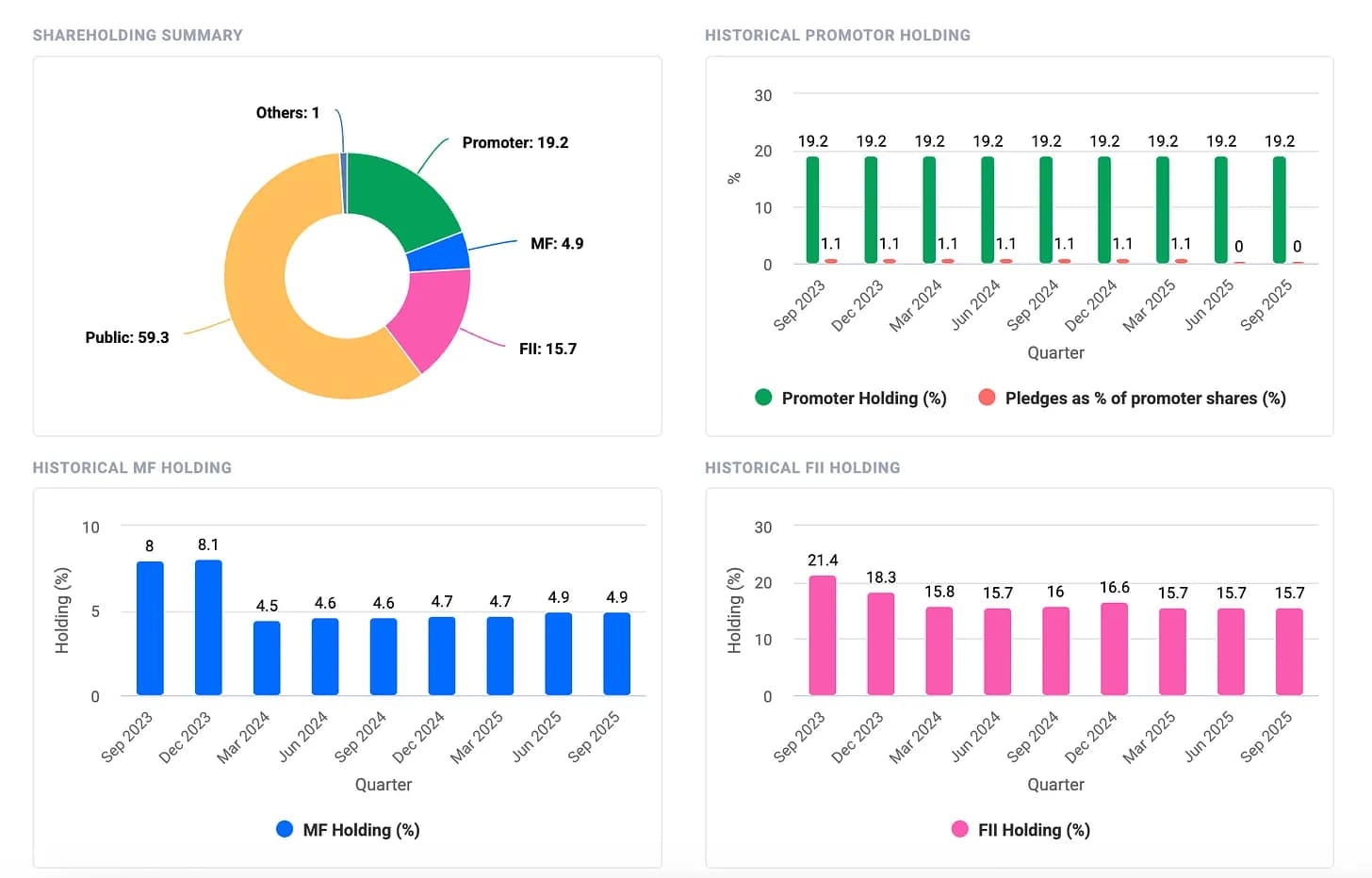Click the Jun 2025 bar in MF holding chart
This screenshot has width=1372, height=878.
pos(559,654)
